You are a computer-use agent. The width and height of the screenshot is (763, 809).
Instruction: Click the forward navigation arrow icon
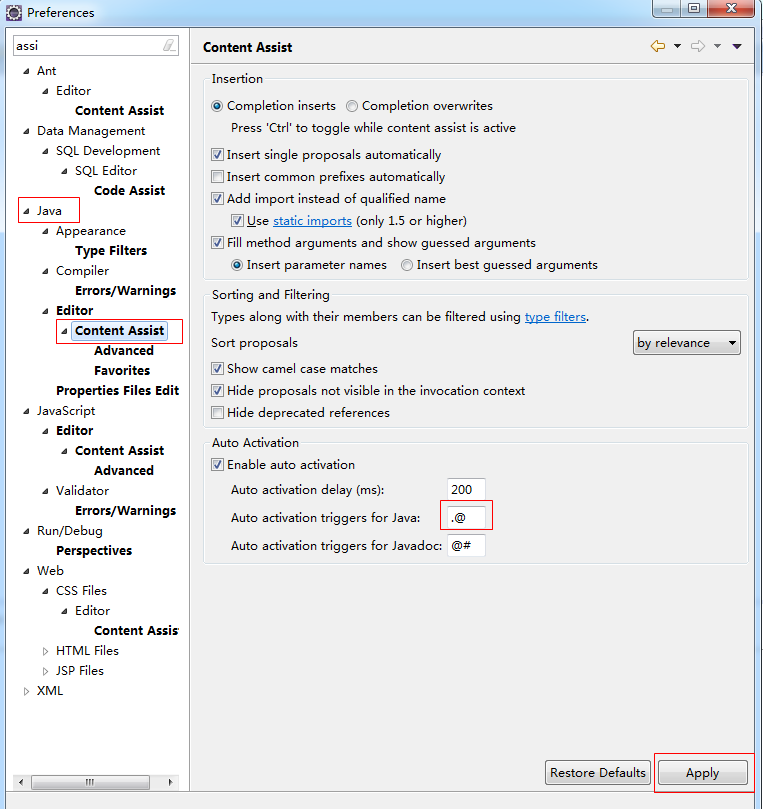[x=698, y=46]
